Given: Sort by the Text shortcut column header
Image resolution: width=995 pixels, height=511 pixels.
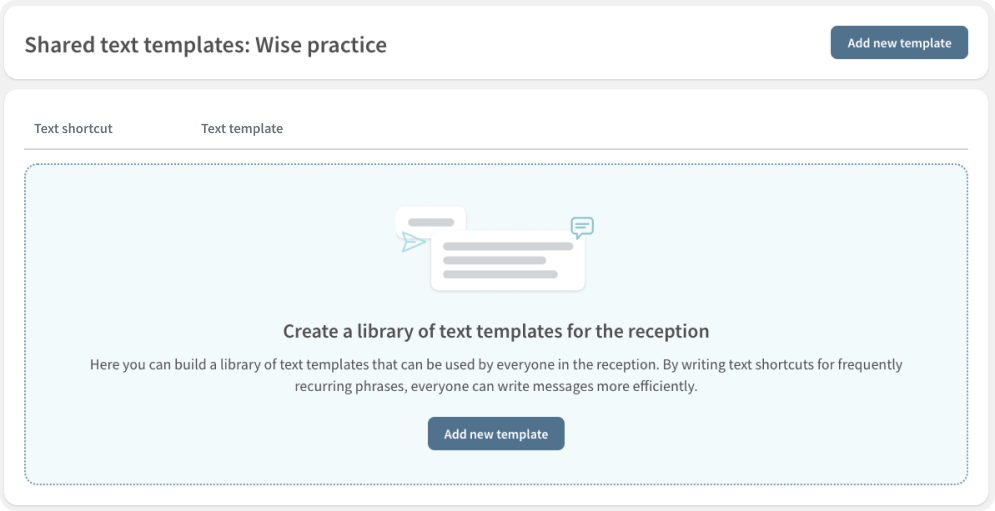Looking at the screenshot, I should (x=73, y=128).
